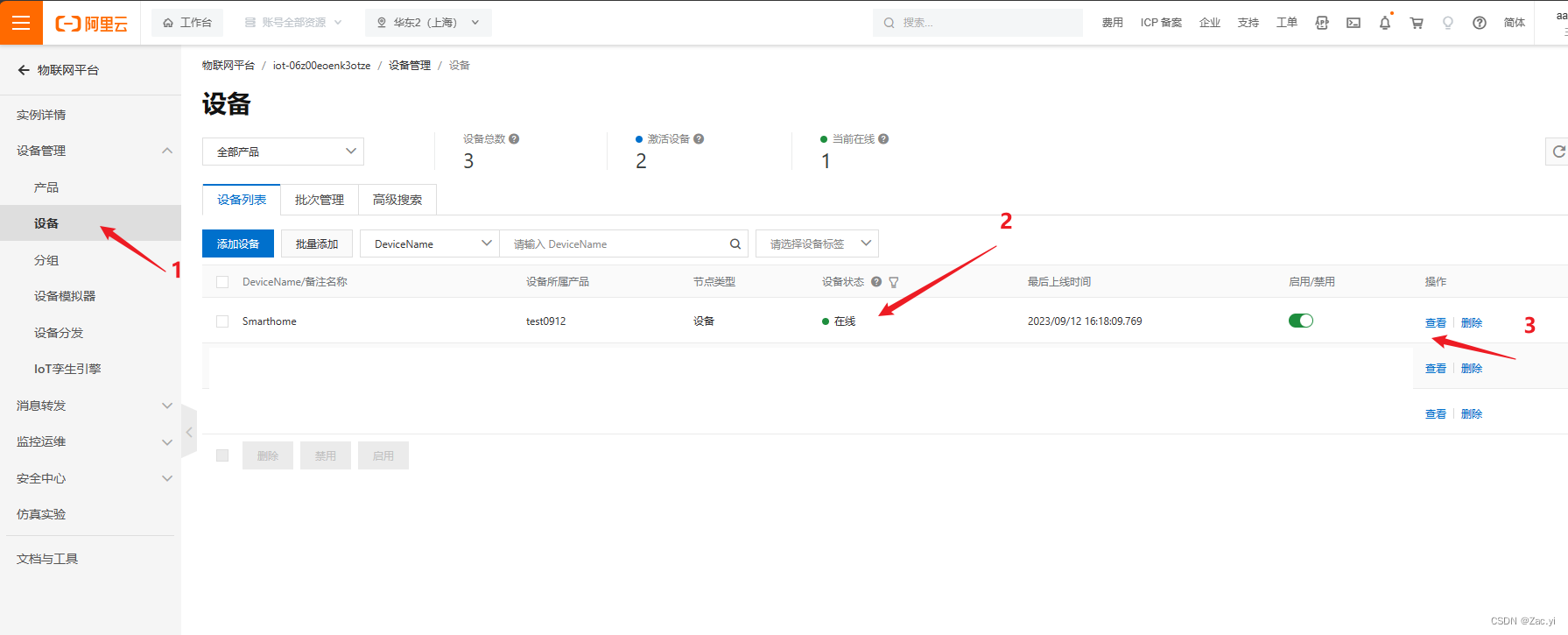Open the Cloud Shell terminal icon
The height and width of the screenshot is (635, 1568).
pyautogui.click(x=1354, y=23)
